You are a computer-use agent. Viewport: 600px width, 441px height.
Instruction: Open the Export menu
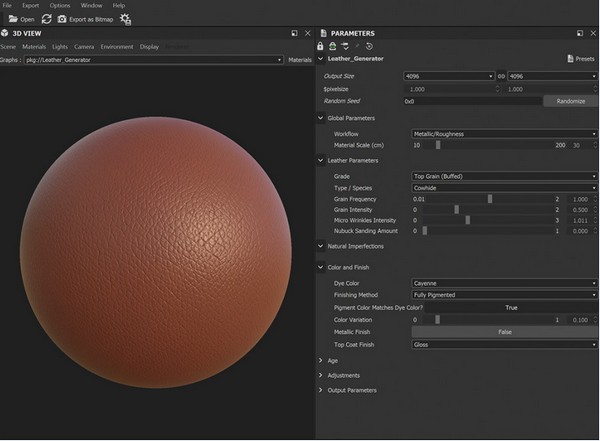point(31,6)
